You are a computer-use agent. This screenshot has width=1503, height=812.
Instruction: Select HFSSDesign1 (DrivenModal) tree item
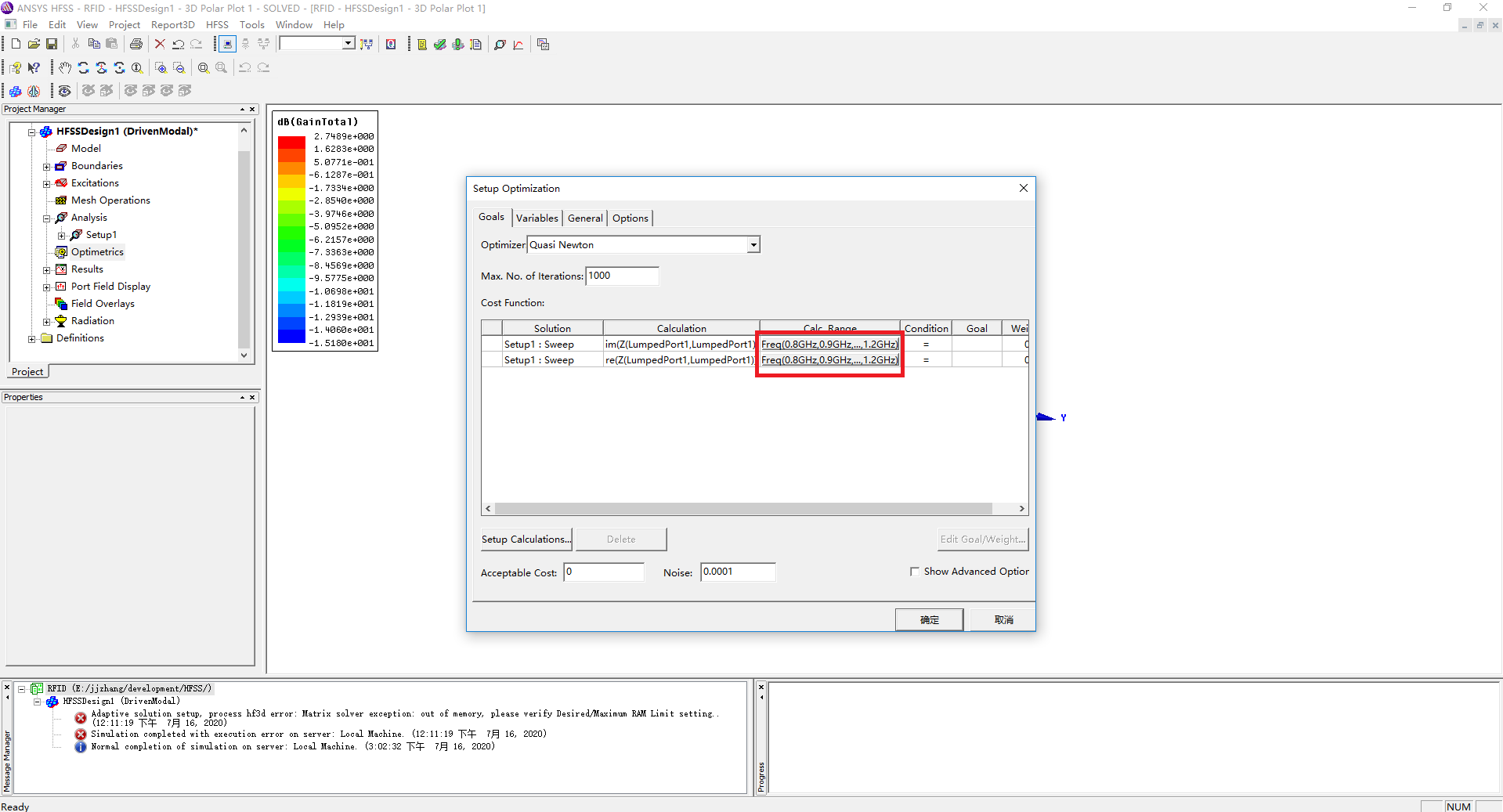click(127, 132)
